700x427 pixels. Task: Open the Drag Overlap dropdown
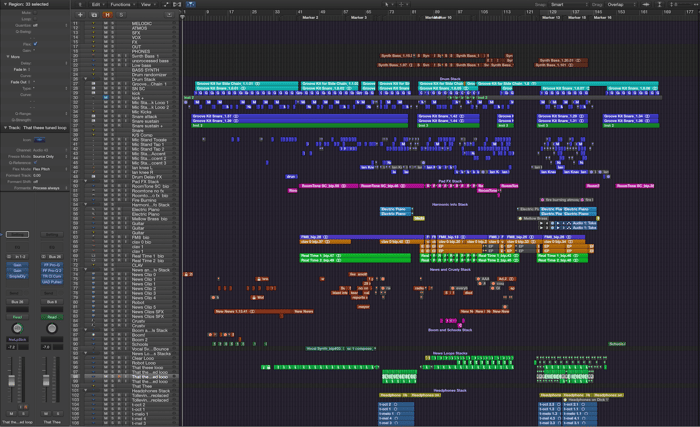(x=621, y=4)
